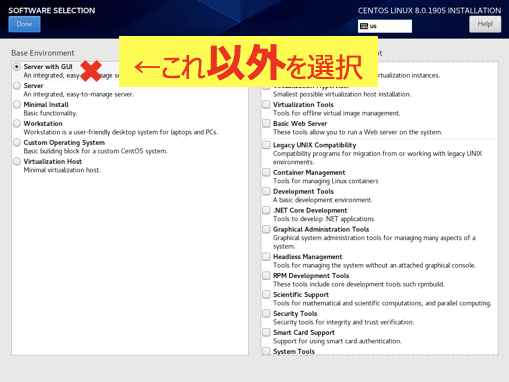Viewport: 509px width, 382px height.
Task: Click 'Smallest possible virtualization host installation.' text
Action: [342, 94]
